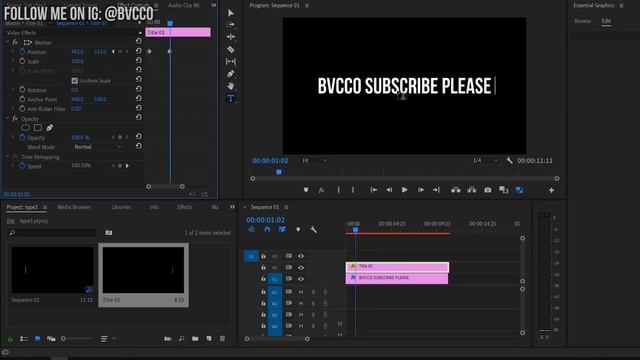The image size is (640, 360).
Task: Toggle animation stopwatch for Opacity
Action: click(22, 138)
